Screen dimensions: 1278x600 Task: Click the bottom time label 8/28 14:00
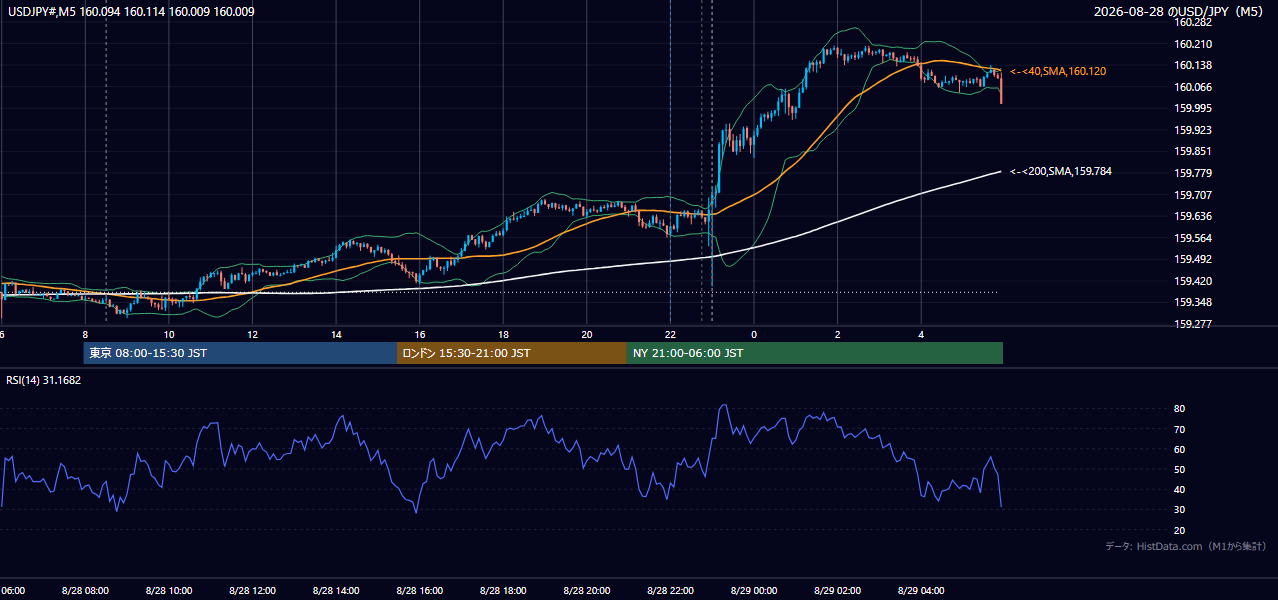point(336,590)
